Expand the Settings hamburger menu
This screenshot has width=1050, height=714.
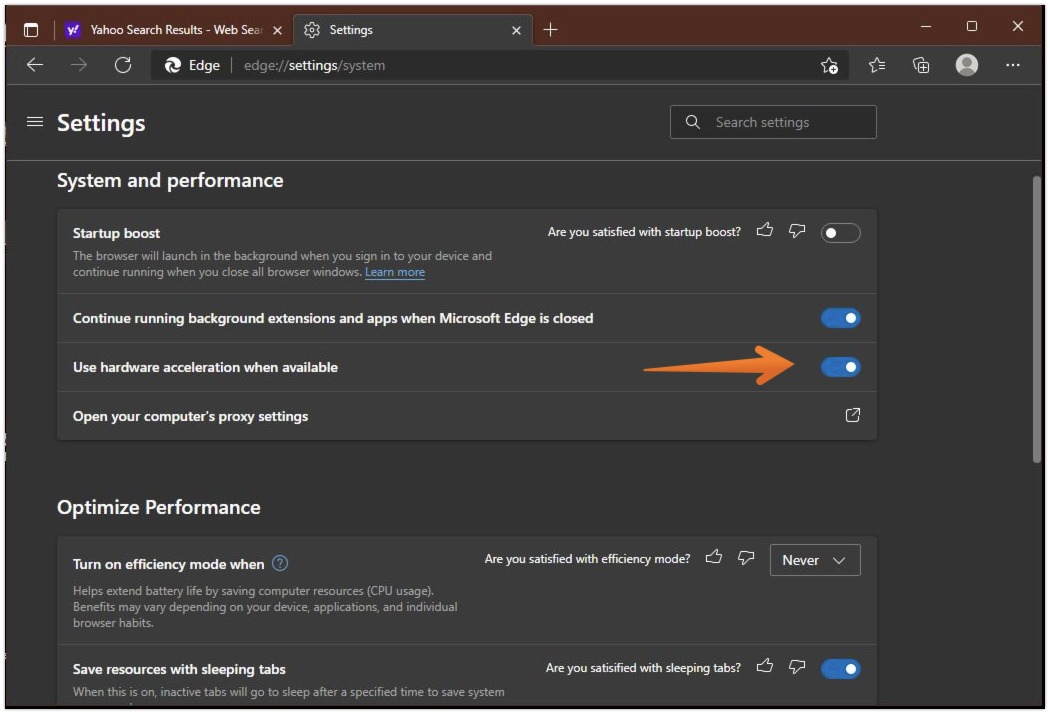[35, 122]
